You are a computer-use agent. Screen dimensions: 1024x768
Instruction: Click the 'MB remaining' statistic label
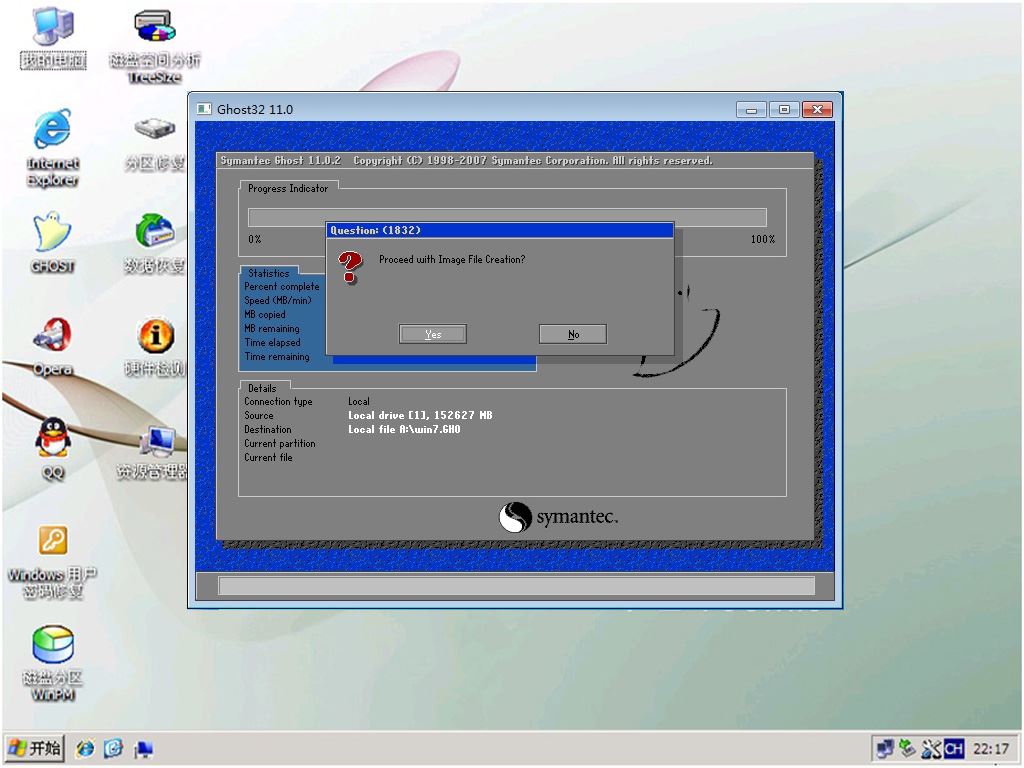click(272, 328)
